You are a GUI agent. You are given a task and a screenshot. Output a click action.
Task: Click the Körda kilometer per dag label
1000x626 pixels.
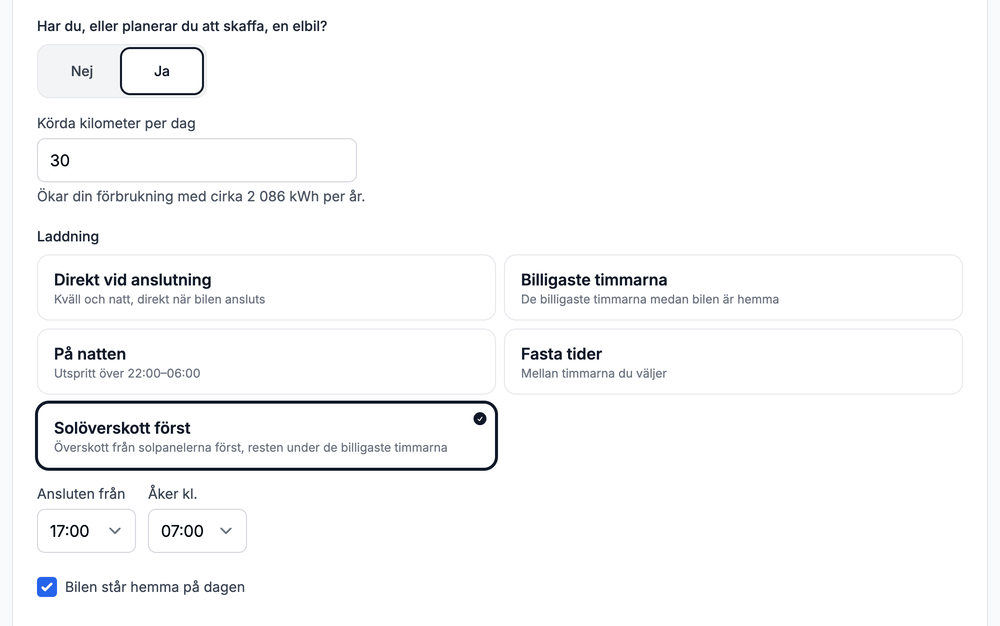pos(116,123)
